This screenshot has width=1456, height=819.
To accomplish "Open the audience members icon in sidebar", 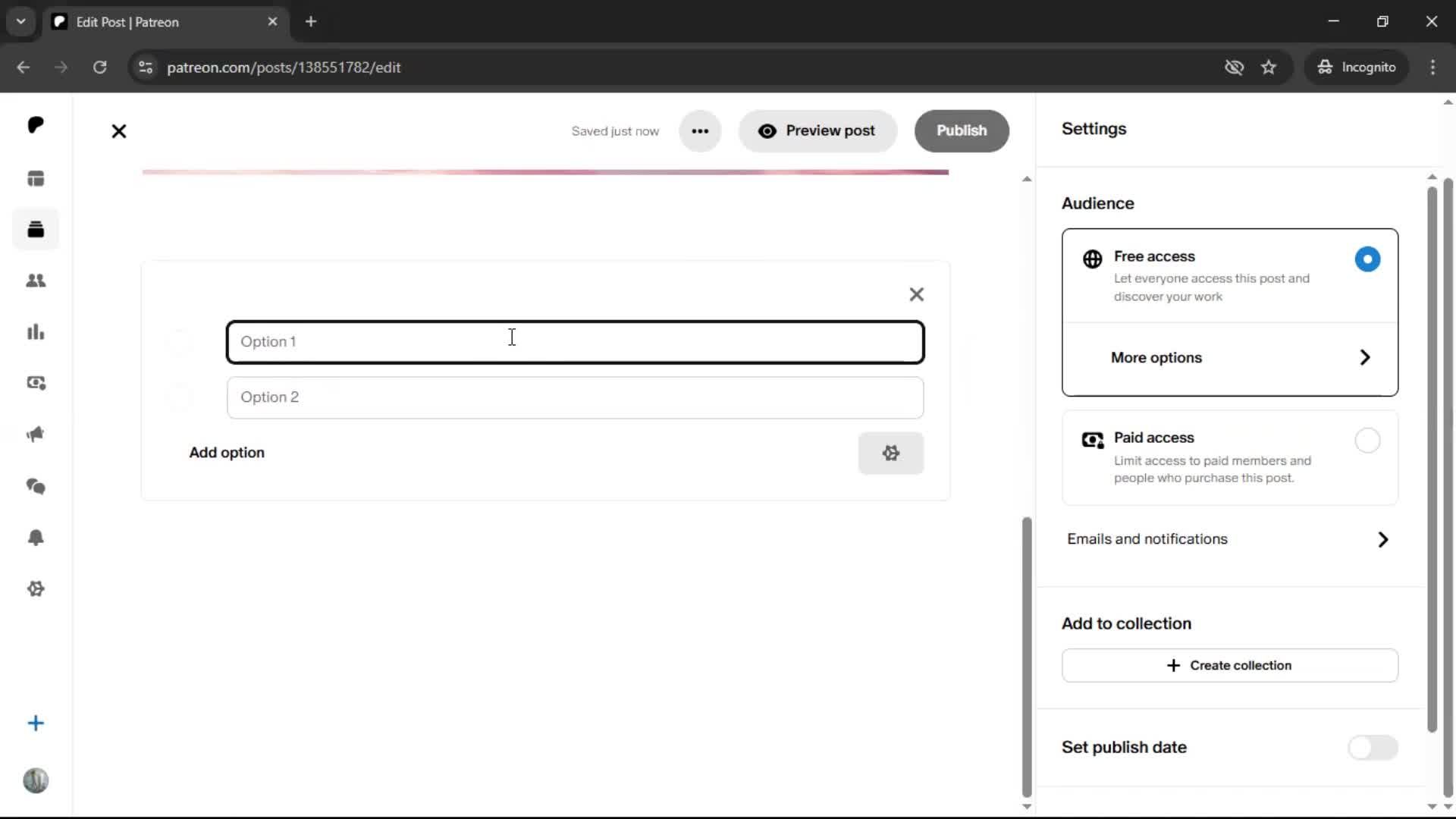I will (x=36, y=281).
